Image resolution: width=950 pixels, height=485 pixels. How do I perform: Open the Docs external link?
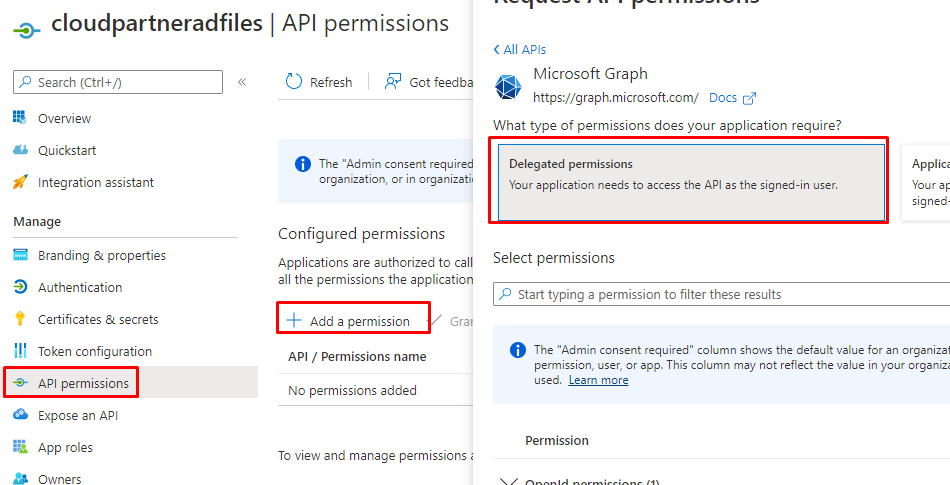tap(732, 98)
